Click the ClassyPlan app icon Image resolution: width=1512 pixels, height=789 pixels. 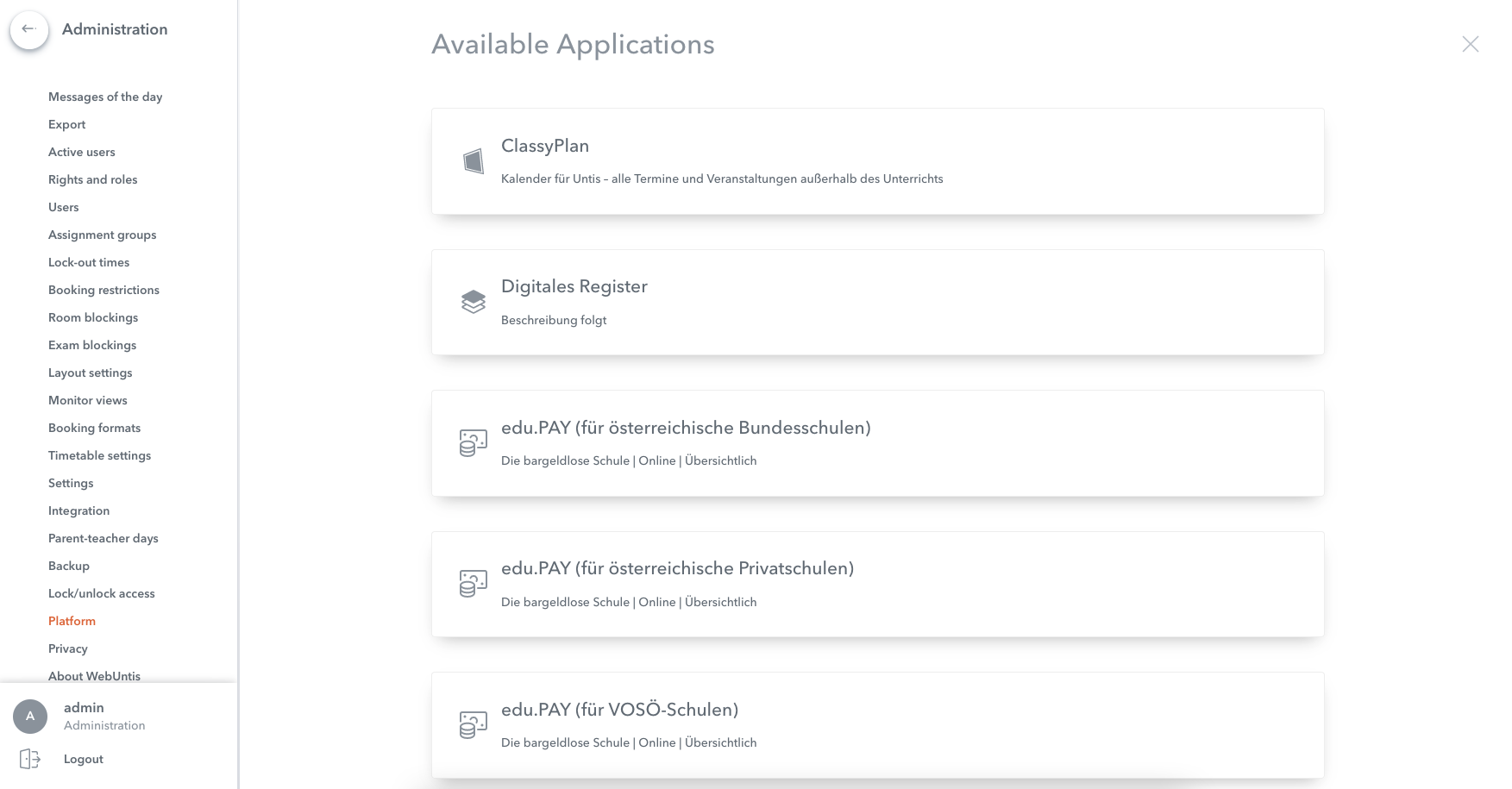(x=474, y=161)
